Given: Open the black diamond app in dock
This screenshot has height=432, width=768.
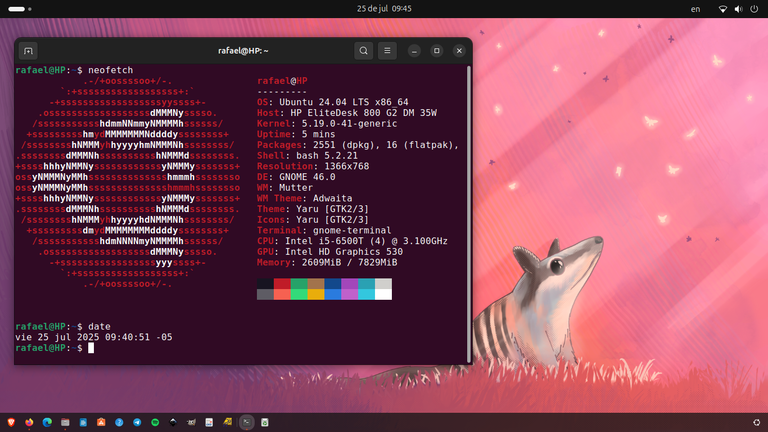Looking at the screenshot, I should [x=173, y=422].
